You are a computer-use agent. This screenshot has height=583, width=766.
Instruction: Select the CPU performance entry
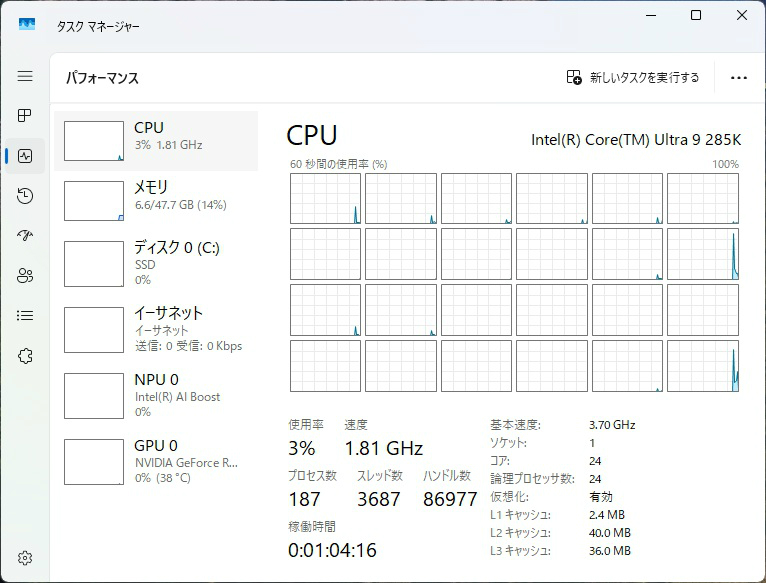click(x=157, y=141)
